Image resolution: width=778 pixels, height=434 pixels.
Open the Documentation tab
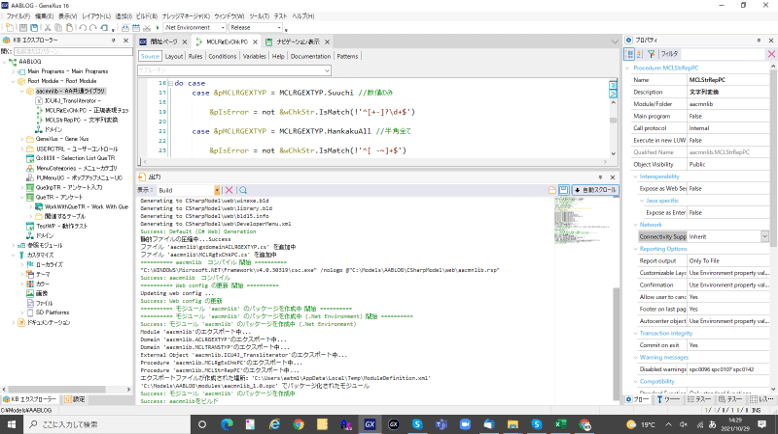(x=311, y=57)
